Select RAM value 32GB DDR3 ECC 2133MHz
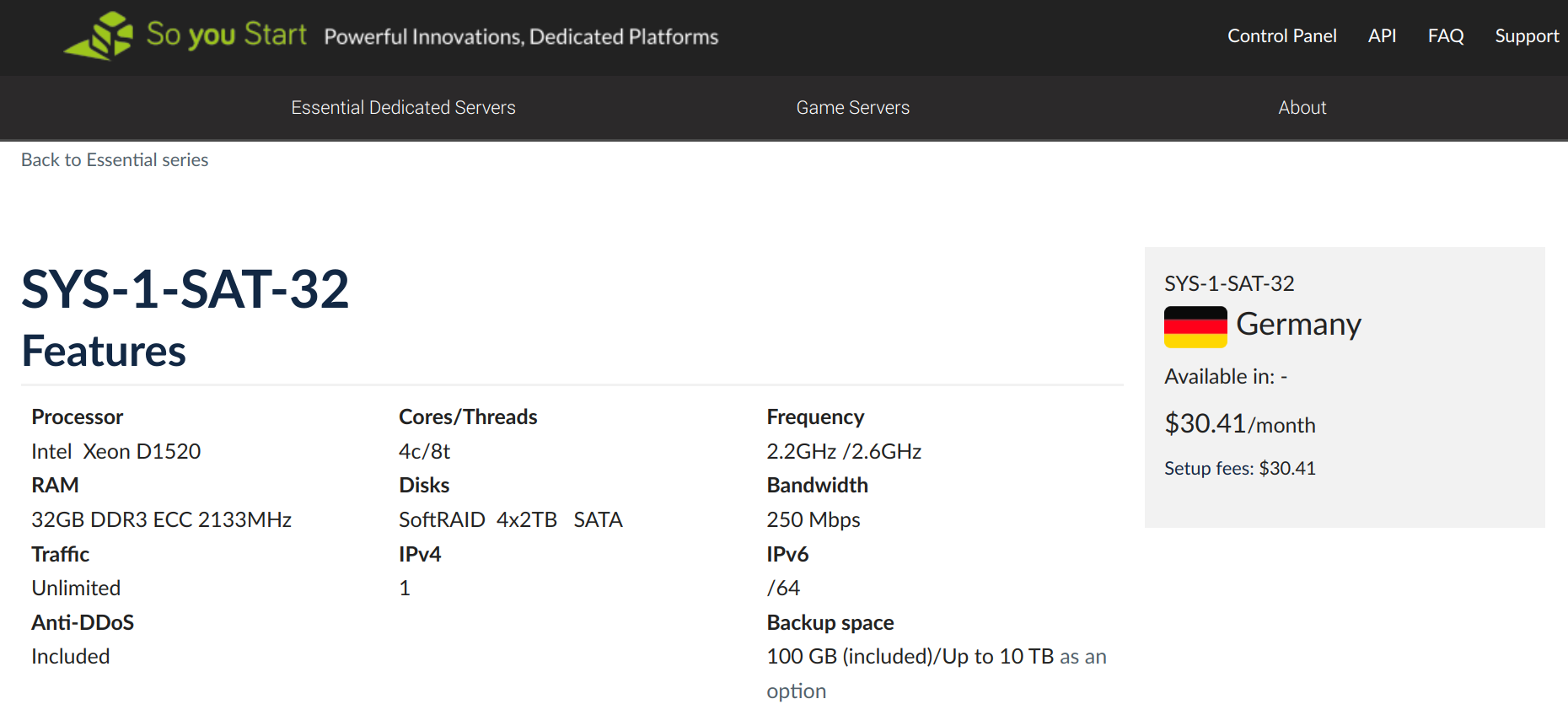Image resolution: width=1568 pixels, height=715 pixels. [x=161, y=519]
